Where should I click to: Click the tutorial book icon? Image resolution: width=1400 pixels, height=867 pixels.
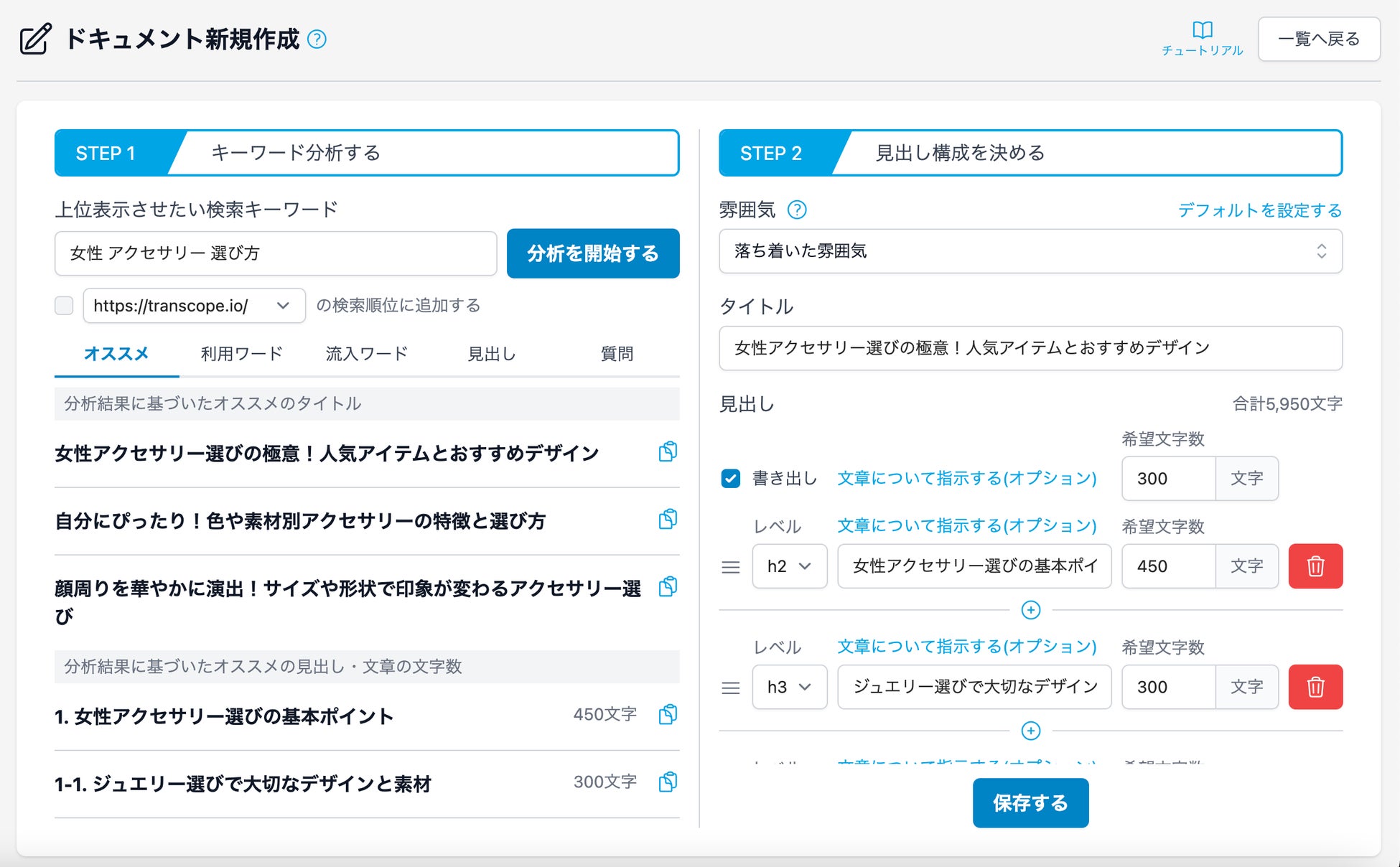point(1202,30)
